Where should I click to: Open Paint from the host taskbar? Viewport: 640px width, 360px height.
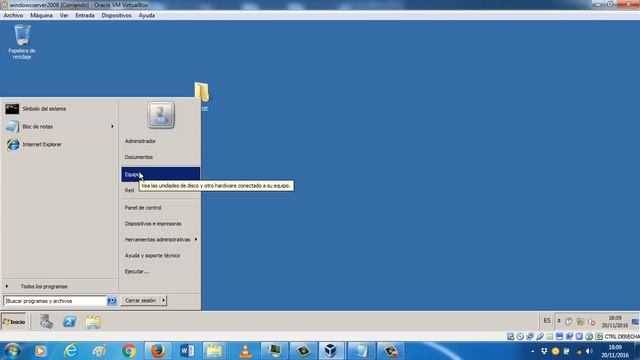(100, 351)
